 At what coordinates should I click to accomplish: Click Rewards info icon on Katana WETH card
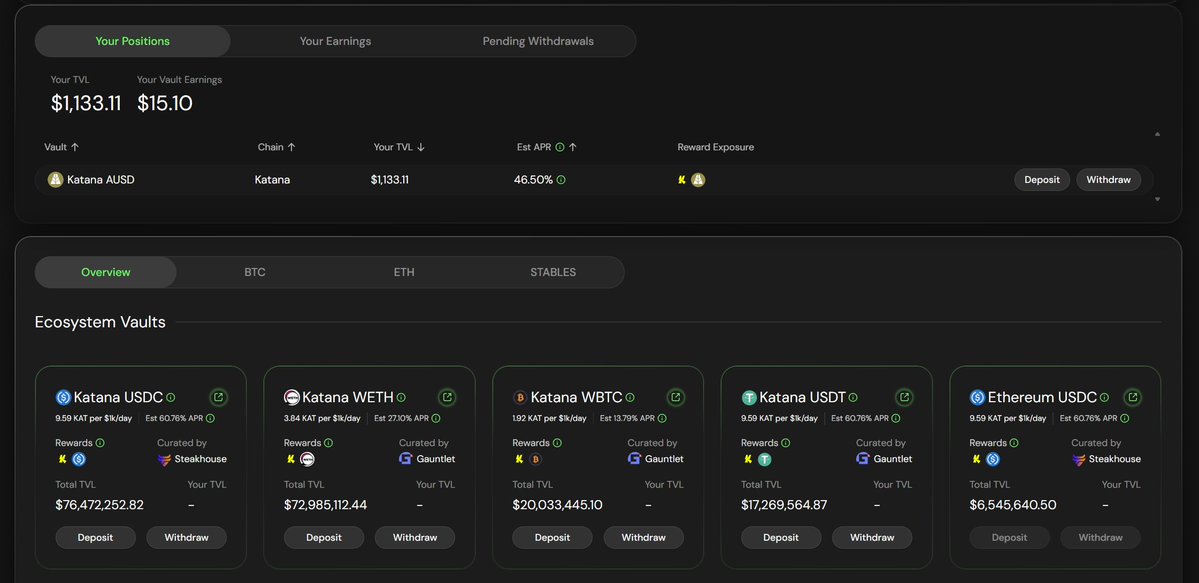(329, 443)
